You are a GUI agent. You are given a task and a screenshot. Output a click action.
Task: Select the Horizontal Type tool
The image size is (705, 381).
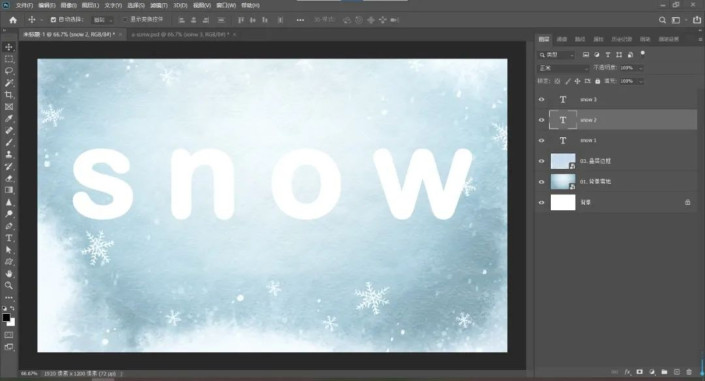pyautogui.click(x=9, y=238)
